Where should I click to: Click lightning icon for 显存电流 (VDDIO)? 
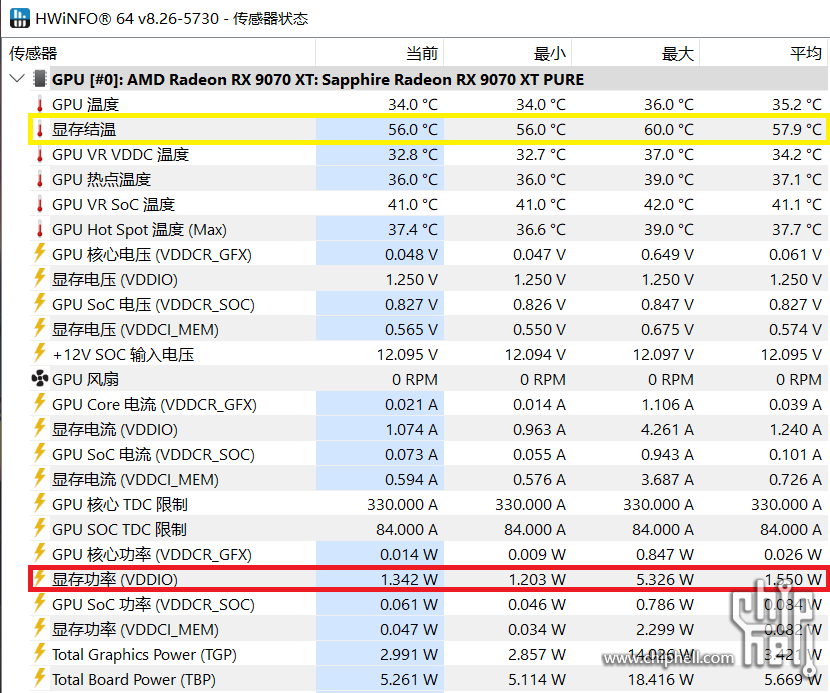(x=39, y=428)
